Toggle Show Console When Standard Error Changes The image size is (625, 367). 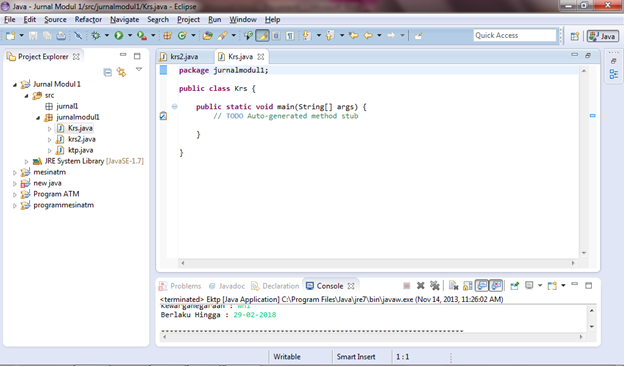496,286
